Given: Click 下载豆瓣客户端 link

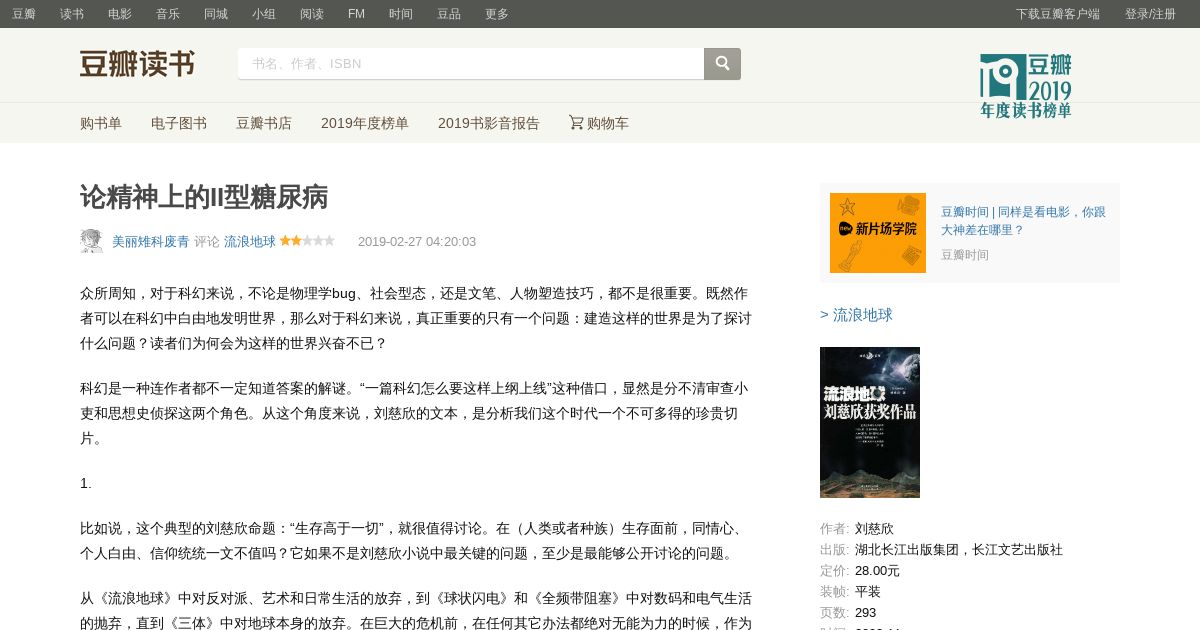Looking at the screenshot, I should (x=1058, y=14).
